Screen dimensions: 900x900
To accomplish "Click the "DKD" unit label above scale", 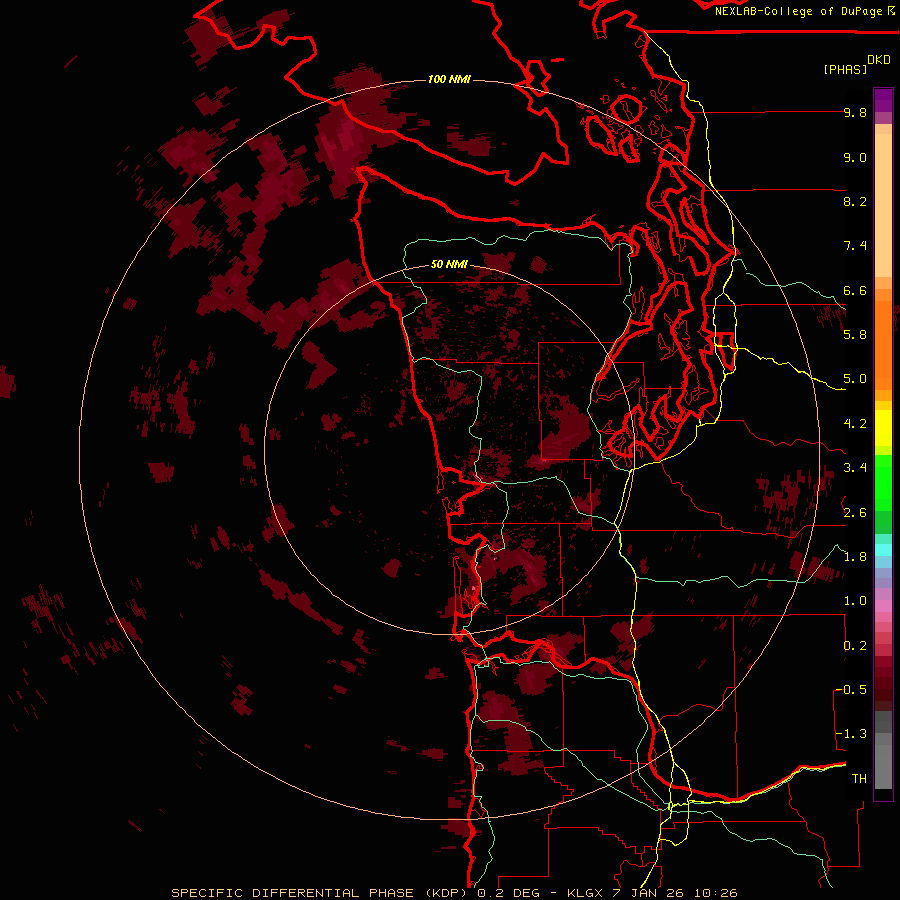I will tap(879, 60).
